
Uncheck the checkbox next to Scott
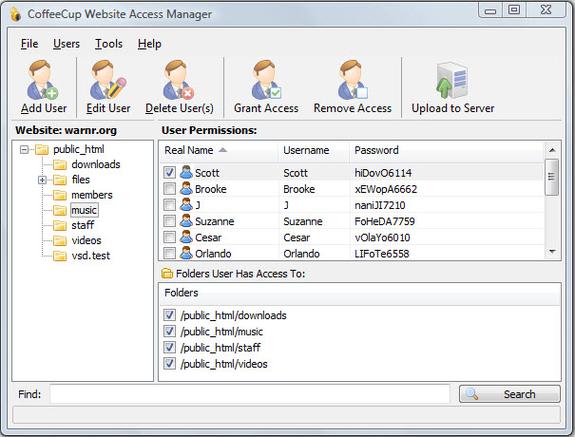169,172
